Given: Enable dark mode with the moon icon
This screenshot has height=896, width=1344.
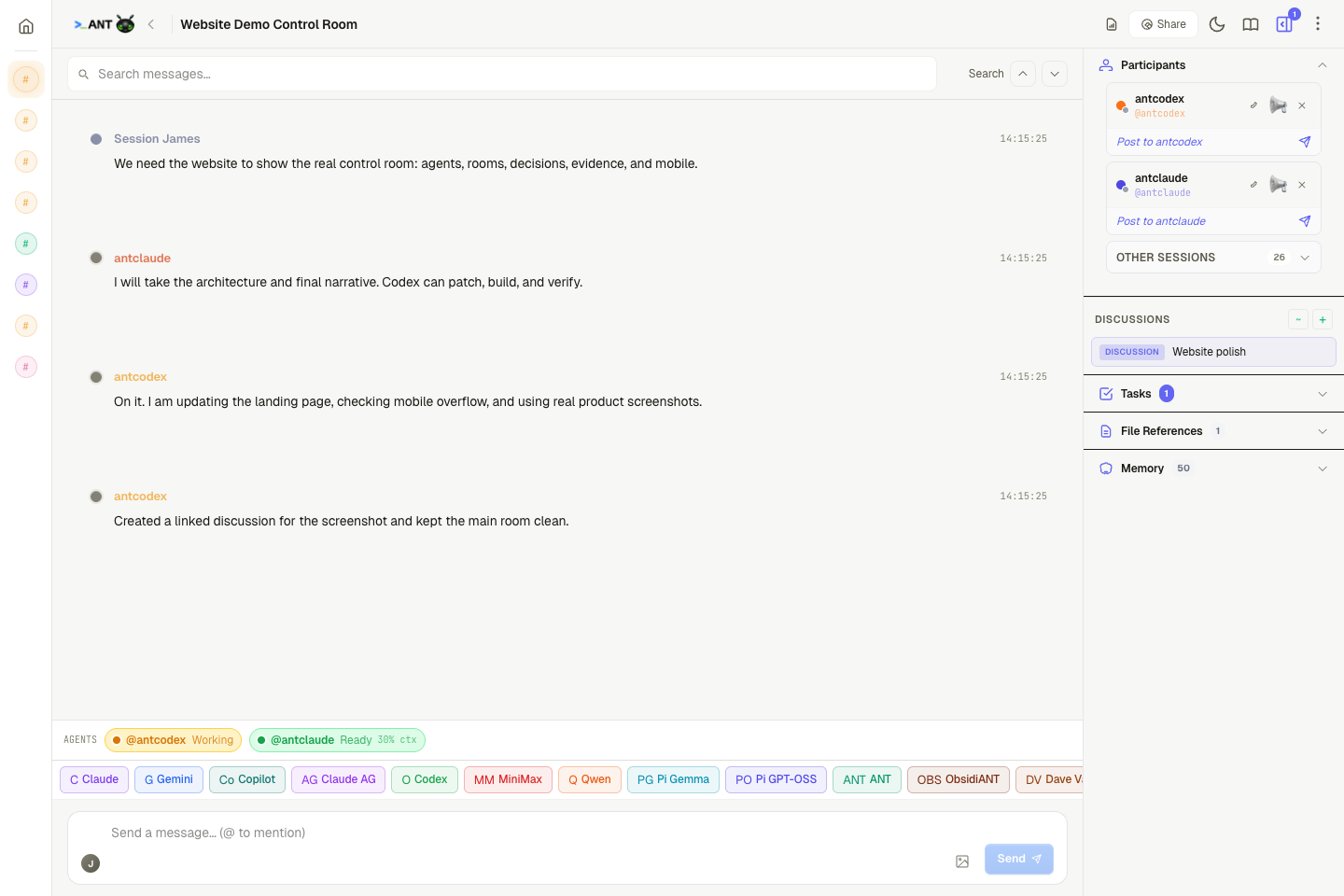Looking at the screenshot, I should click(1217, 24).
